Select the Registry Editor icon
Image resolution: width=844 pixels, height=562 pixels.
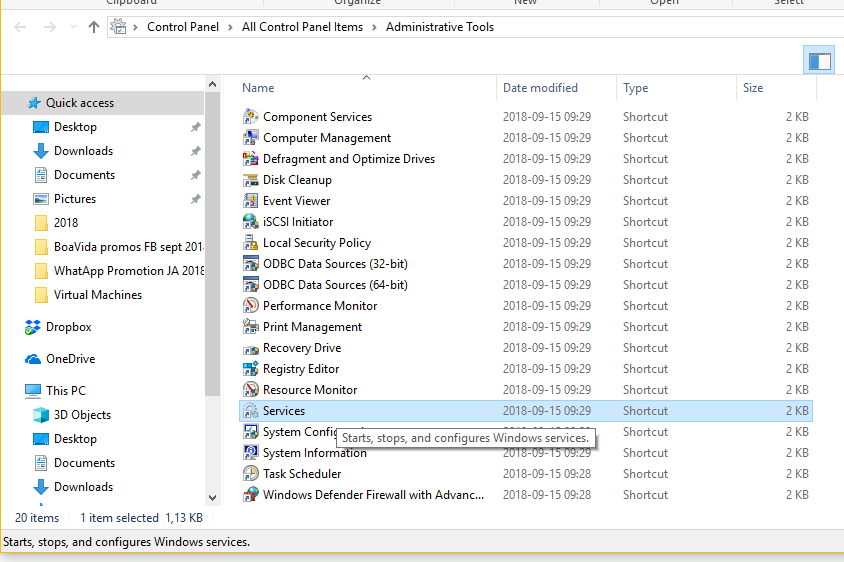(x=250, y=369)
